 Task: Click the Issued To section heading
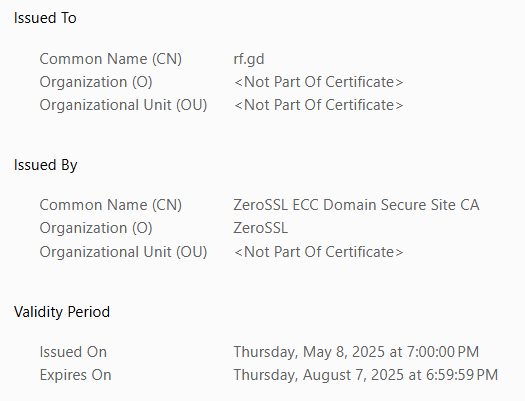tap(45, 18)
